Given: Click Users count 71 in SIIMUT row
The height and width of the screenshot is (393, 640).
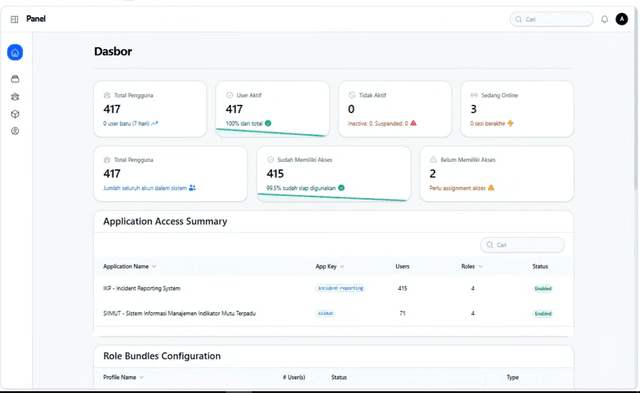Looking at the screenshot, I should tap(402, 313).
